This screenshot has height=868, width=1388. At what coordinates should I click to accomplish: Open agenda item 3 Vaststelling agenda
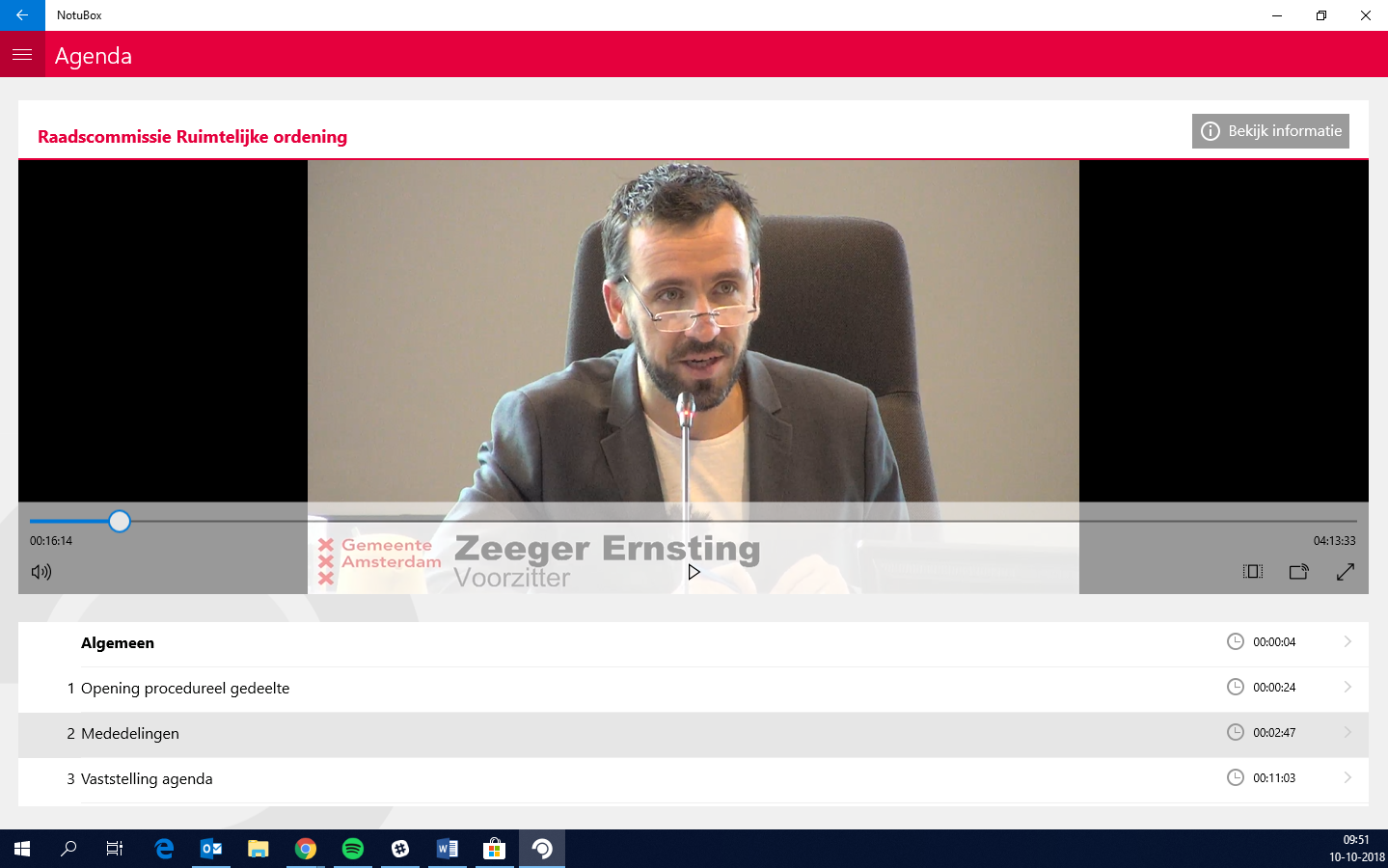point(694,779)
